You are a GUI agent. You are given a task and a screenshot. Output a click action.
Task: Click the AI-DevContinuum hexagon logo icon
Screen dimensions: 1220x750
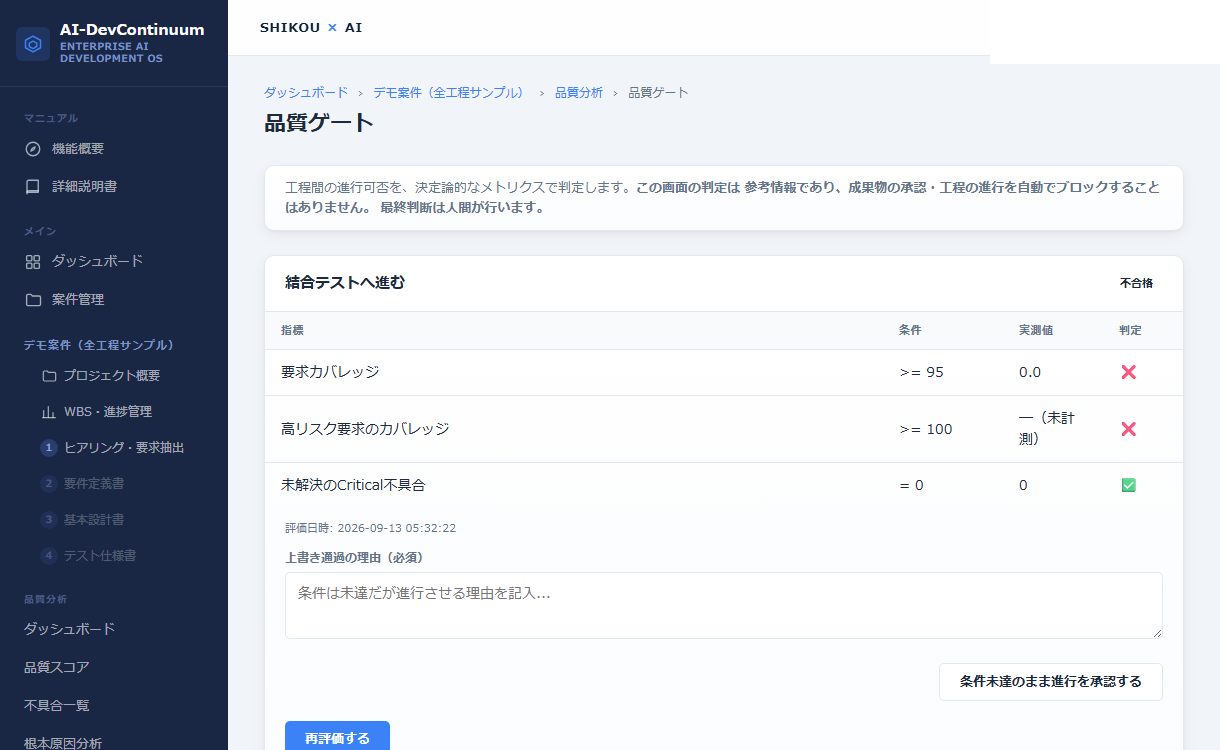pyautogui.click(x=33, y=44)
